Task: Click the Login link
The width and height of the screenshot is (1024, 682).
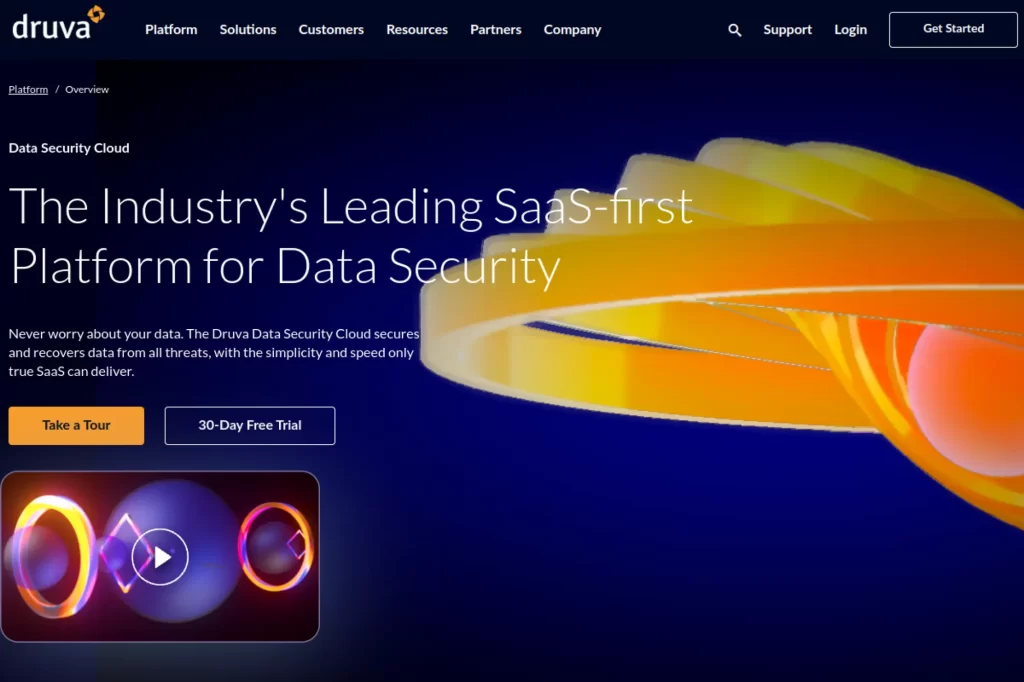Action: (x=850, y=30)
